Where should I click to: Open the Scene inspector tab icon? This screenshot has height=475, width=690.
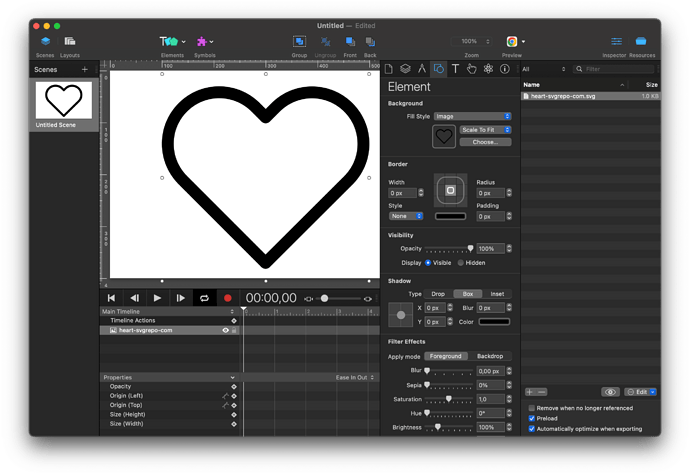pyautogui.click(x=405, y=69)
